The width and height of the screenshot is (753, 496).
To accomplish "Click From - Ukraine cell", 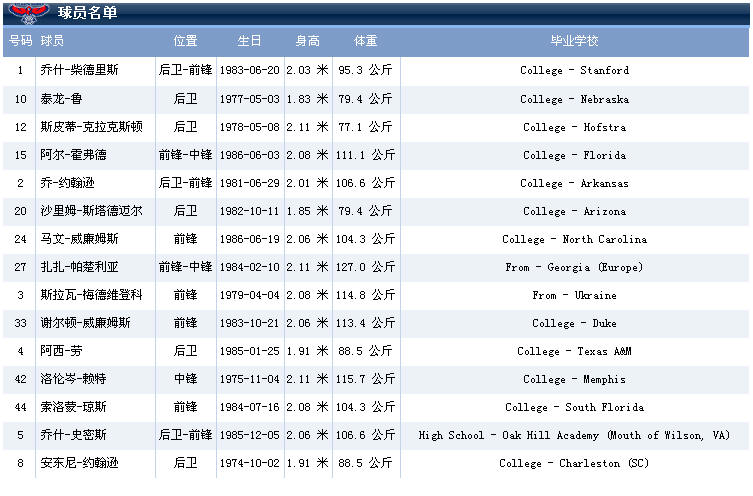I will (x=574, y=295).
